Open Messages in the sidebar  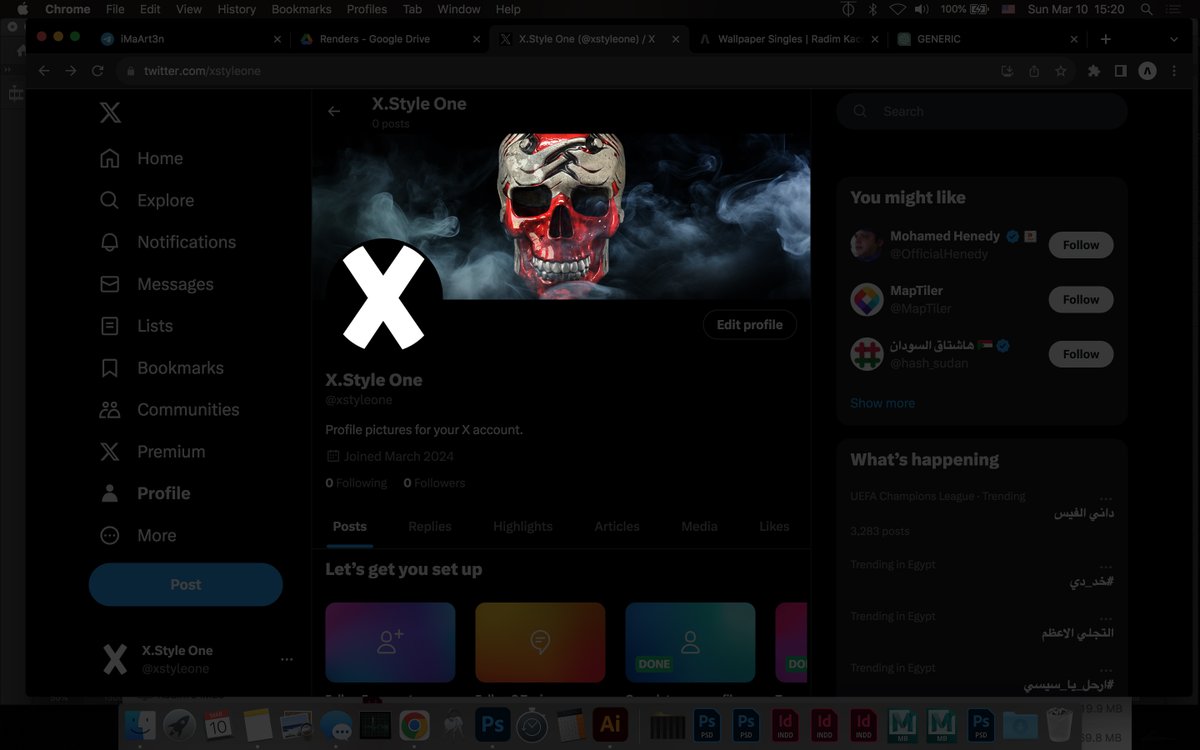click(x=156, y=284)
